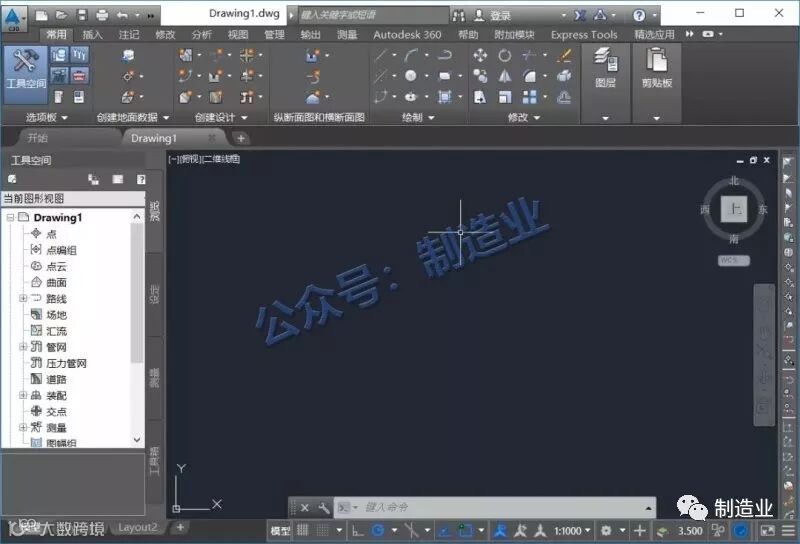This screenshot has width=800, height=544.
Task: Click the Copy tool icon in 修改
Action: click(480, 76)
